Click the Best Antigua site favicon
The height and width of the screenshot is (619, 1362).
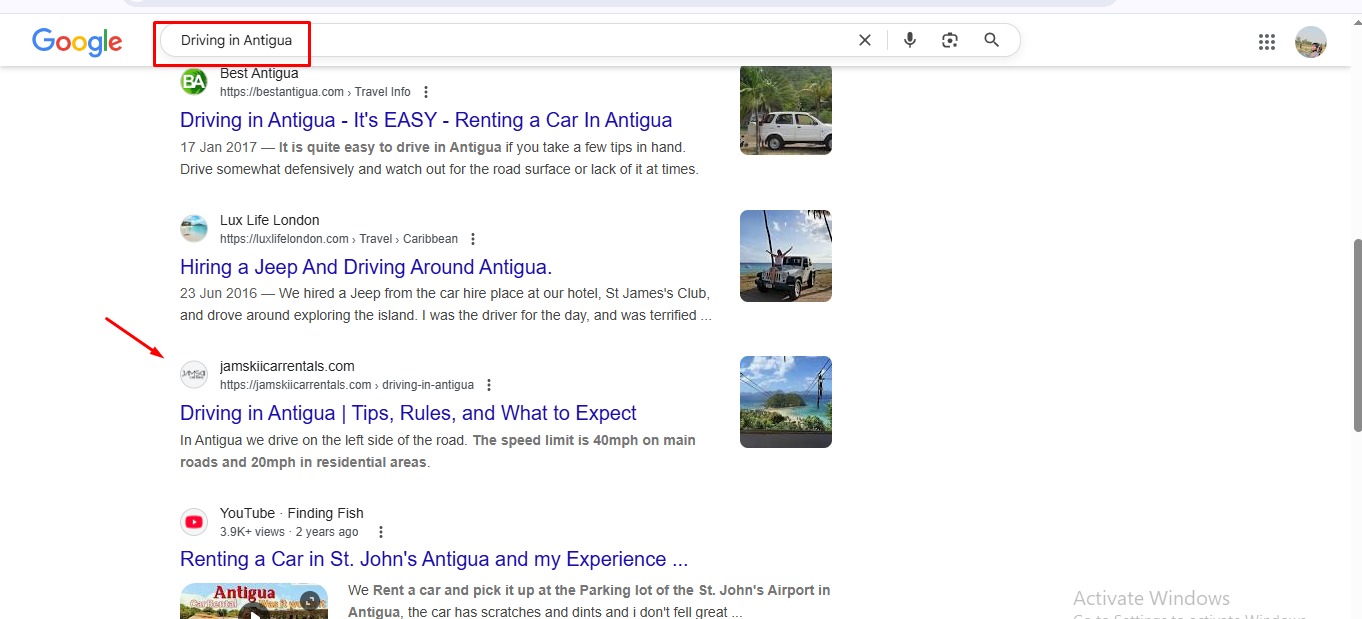(193, 82)
